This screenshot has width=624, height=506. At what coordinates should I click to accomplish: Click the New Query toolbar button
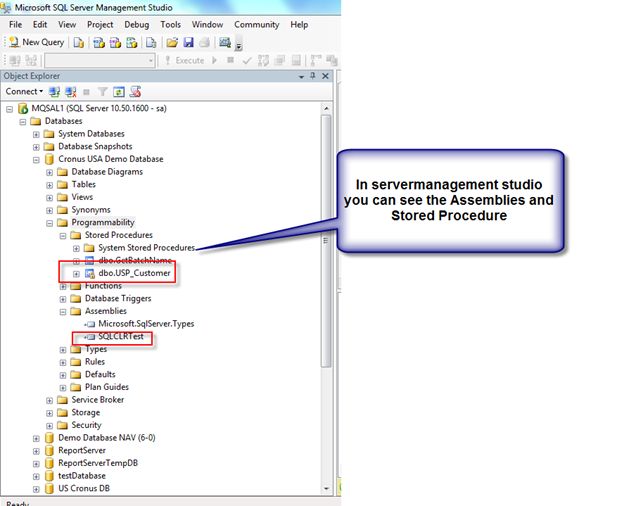pos(36,42)
